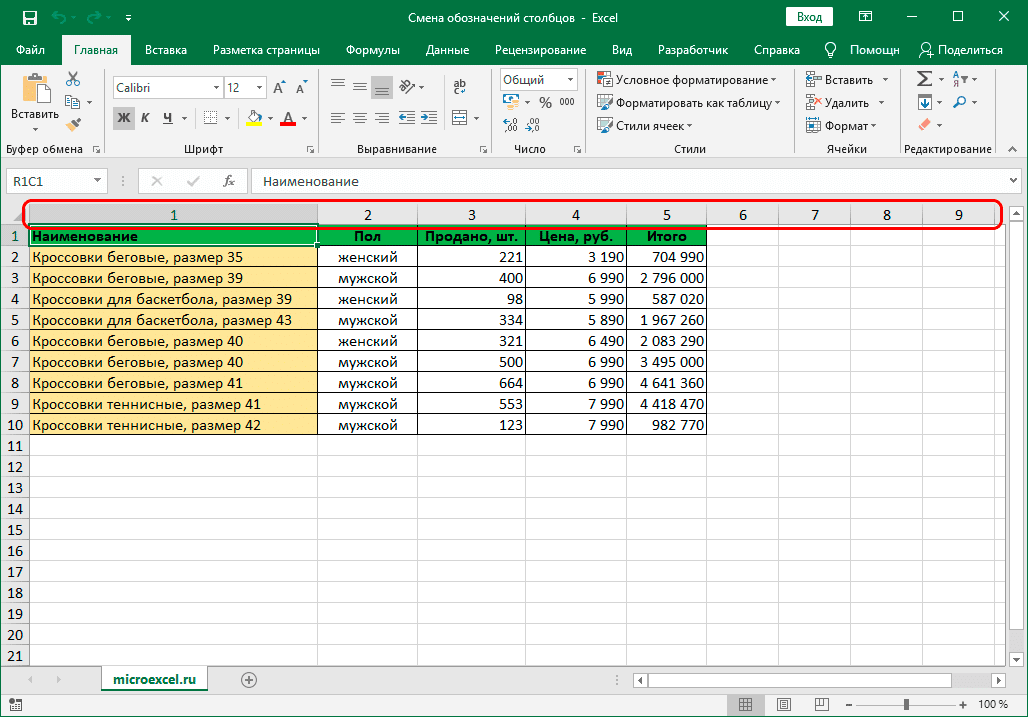Apply bold with the Ж icon

122,118
